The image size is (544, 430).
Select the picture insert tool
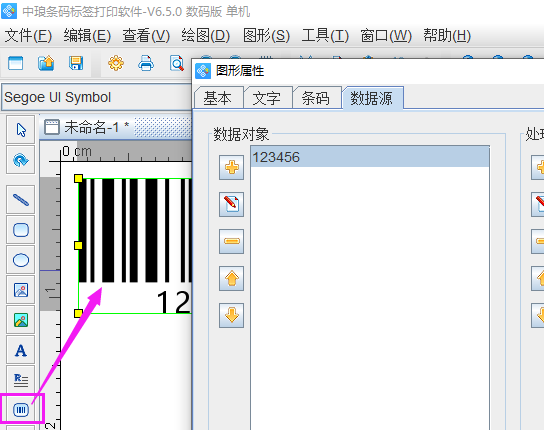point(21,320)
